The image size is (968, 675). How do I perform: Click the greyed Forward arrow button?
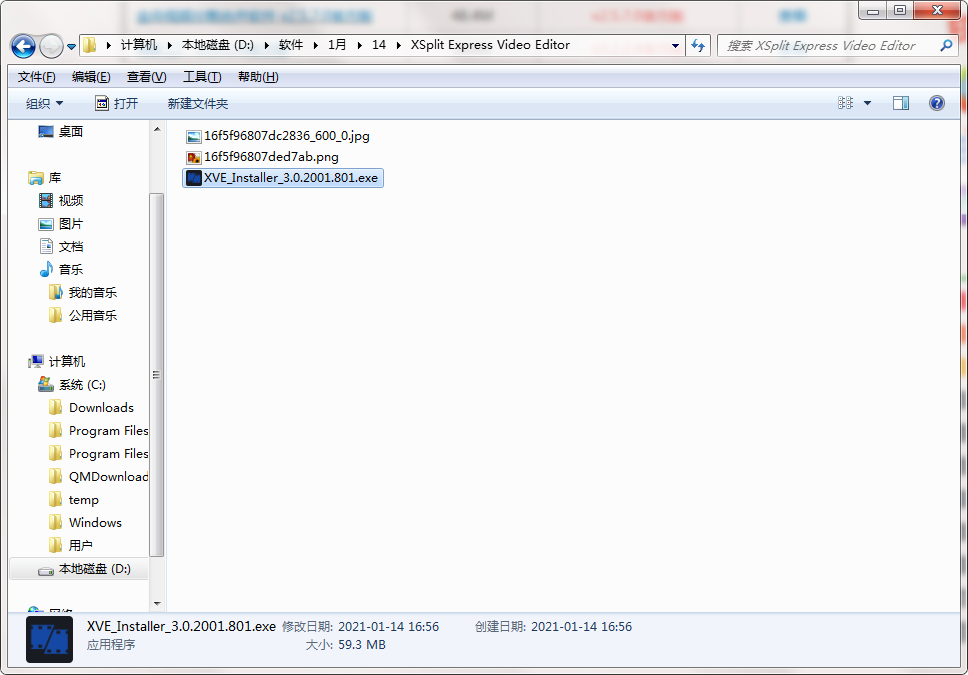(51, 46)
